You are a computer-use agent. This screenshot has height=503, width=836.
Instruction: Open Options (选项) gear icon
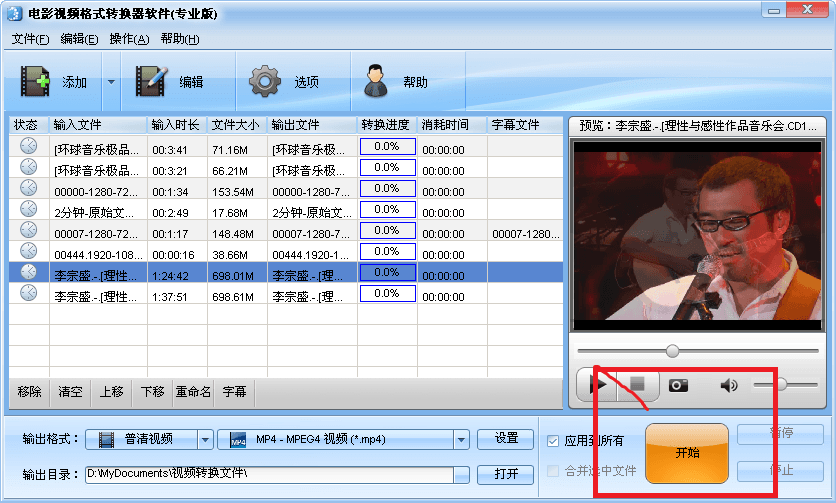[265, 81]
